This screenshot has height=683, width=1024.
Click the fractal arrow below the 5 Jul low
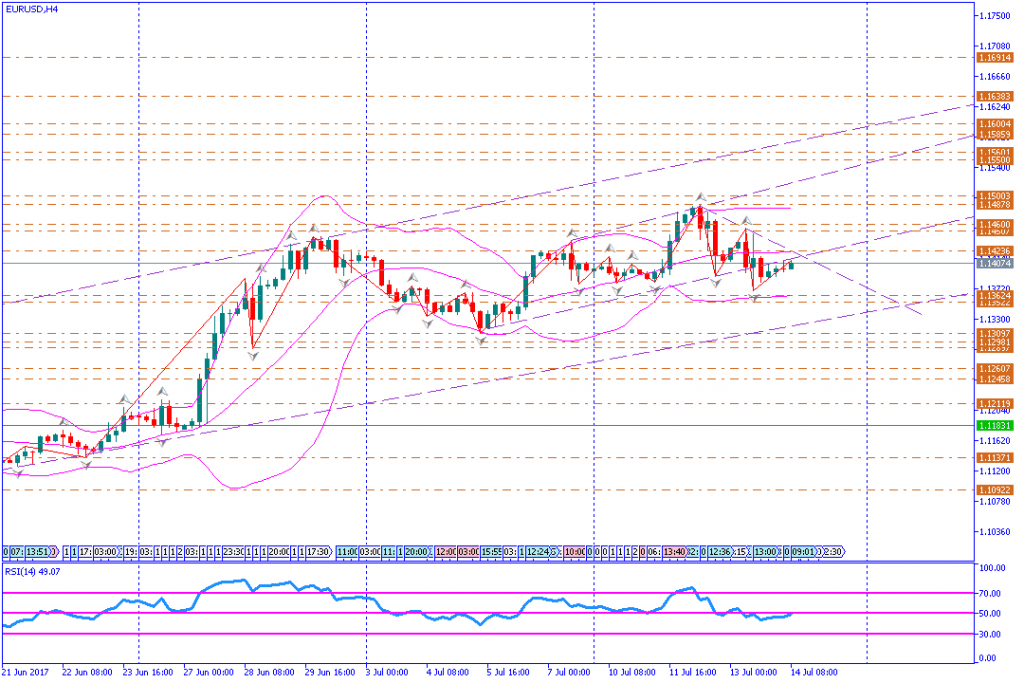(481, 342)
